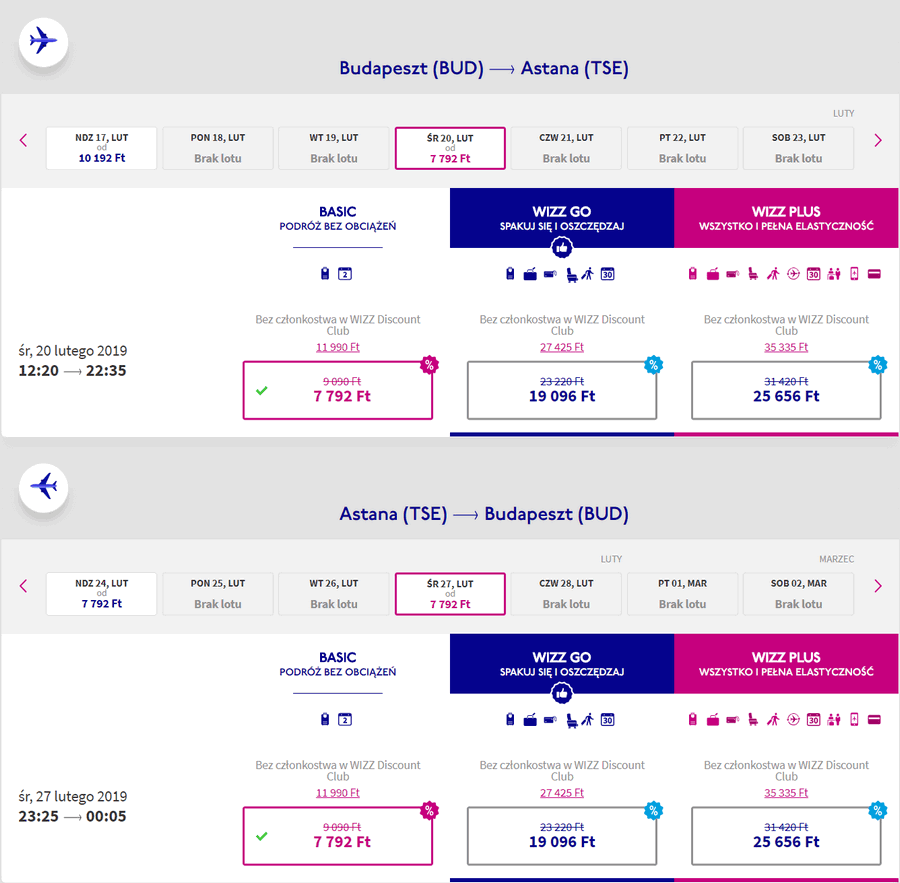Click the outbound WIZZ PLUS credit card refund icon
The height and width of the screenshot is (883, 900).
pos(874,274)
